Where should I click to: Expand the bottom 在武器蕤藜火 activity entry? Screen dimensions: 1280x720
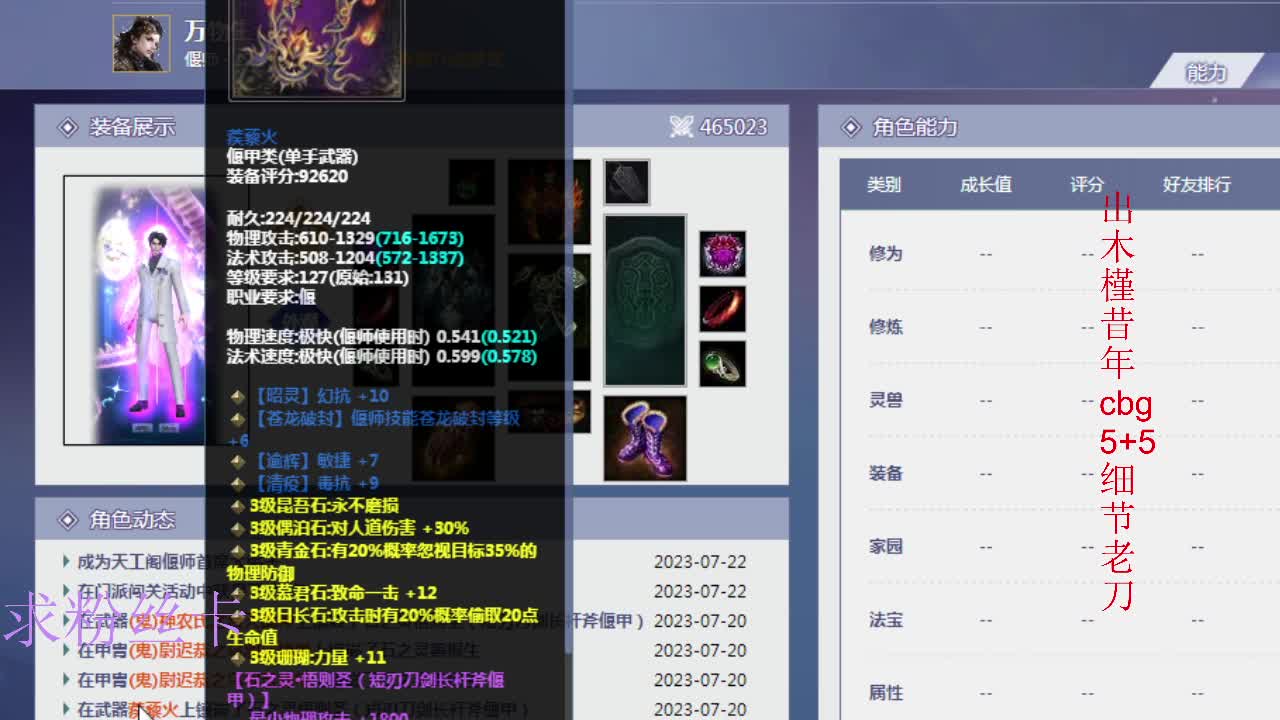tap(66, 710)
